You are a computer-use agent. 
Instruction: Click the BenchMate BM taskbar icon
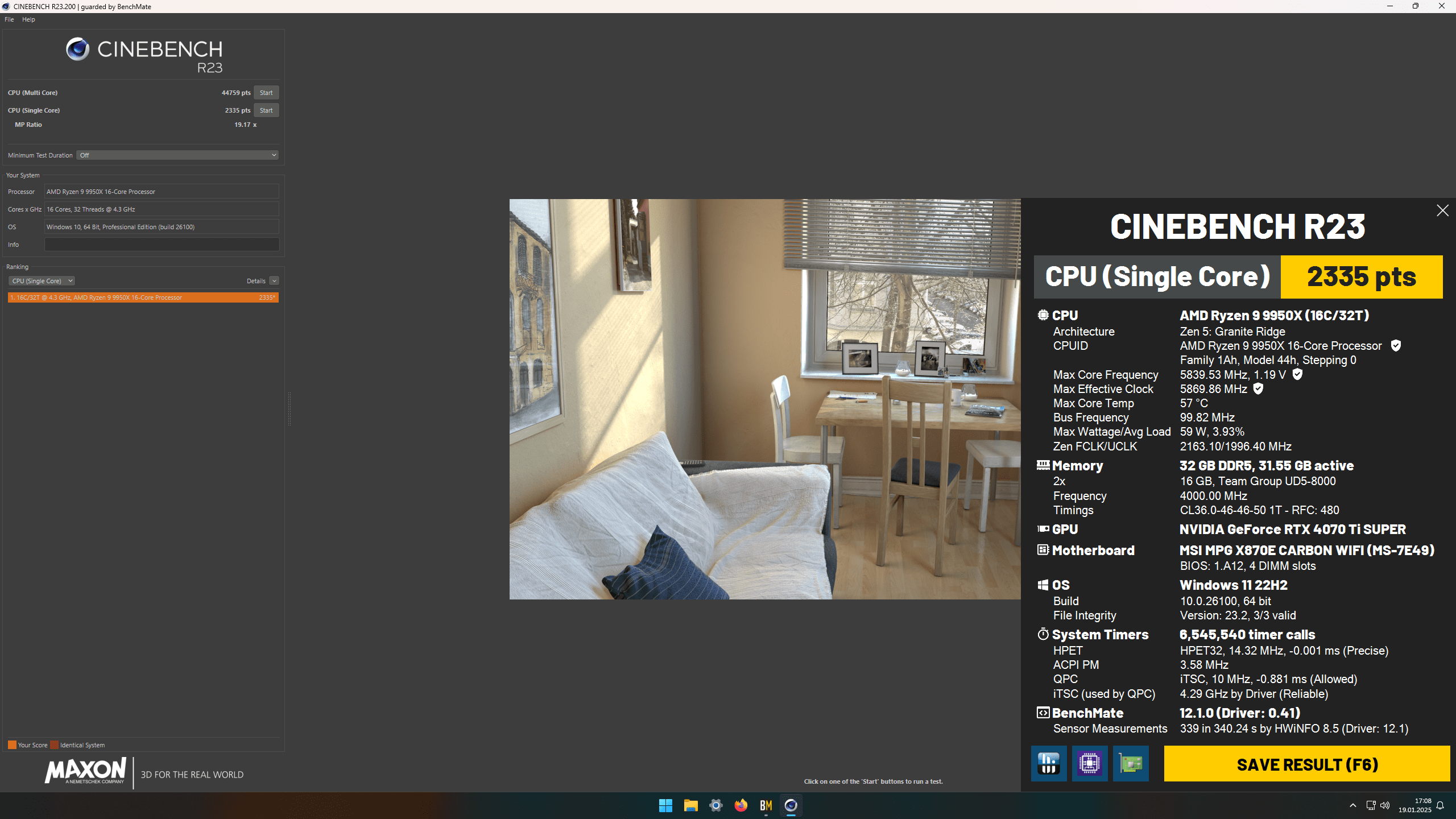(x=766, y=805)
